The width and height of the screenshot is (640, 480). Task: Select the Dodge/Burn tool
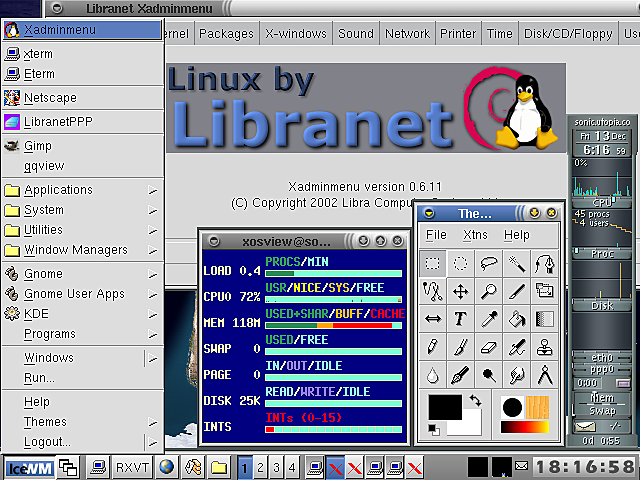[x=489, y=375]
